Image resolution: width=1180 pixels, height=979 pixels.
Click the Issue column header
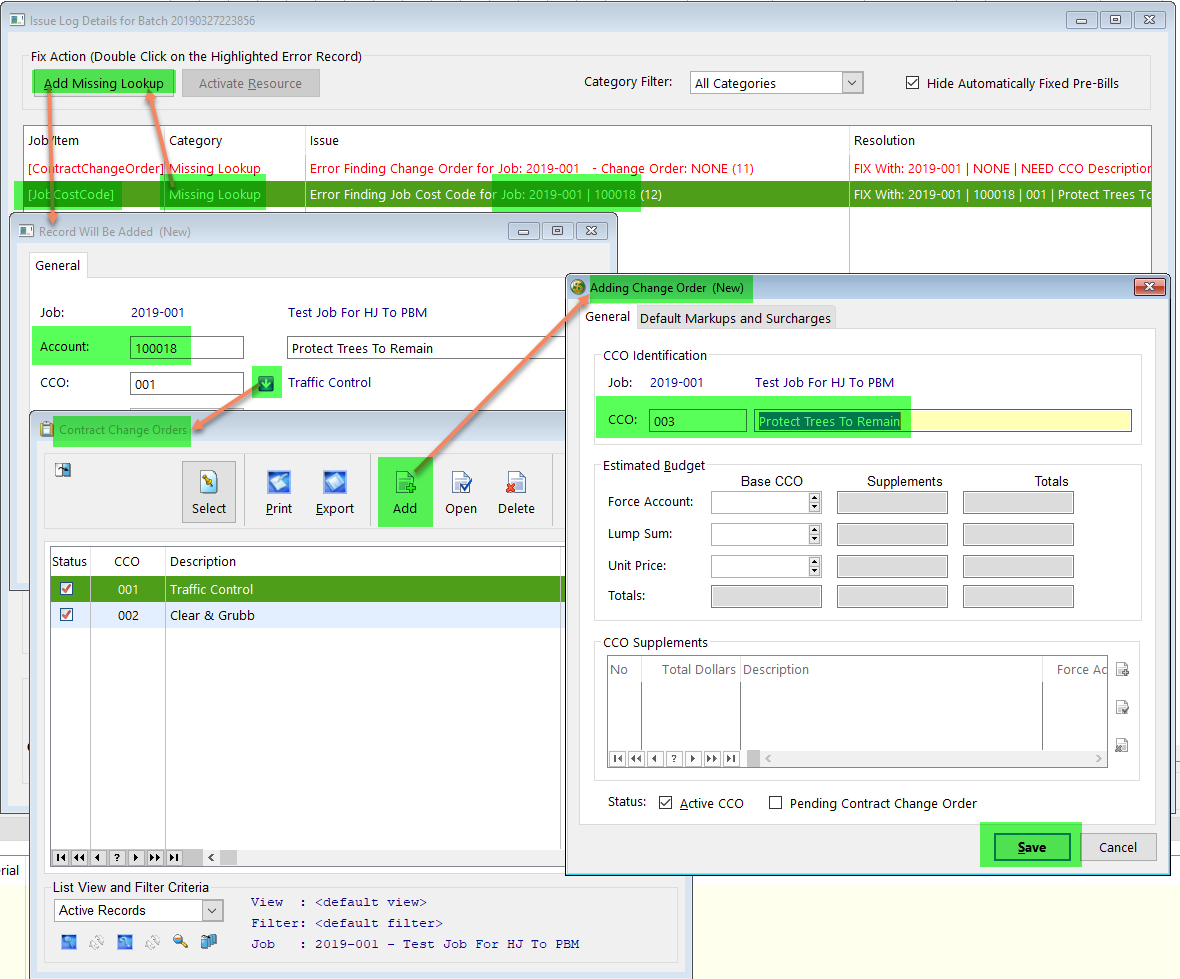[x=577, y=141]
